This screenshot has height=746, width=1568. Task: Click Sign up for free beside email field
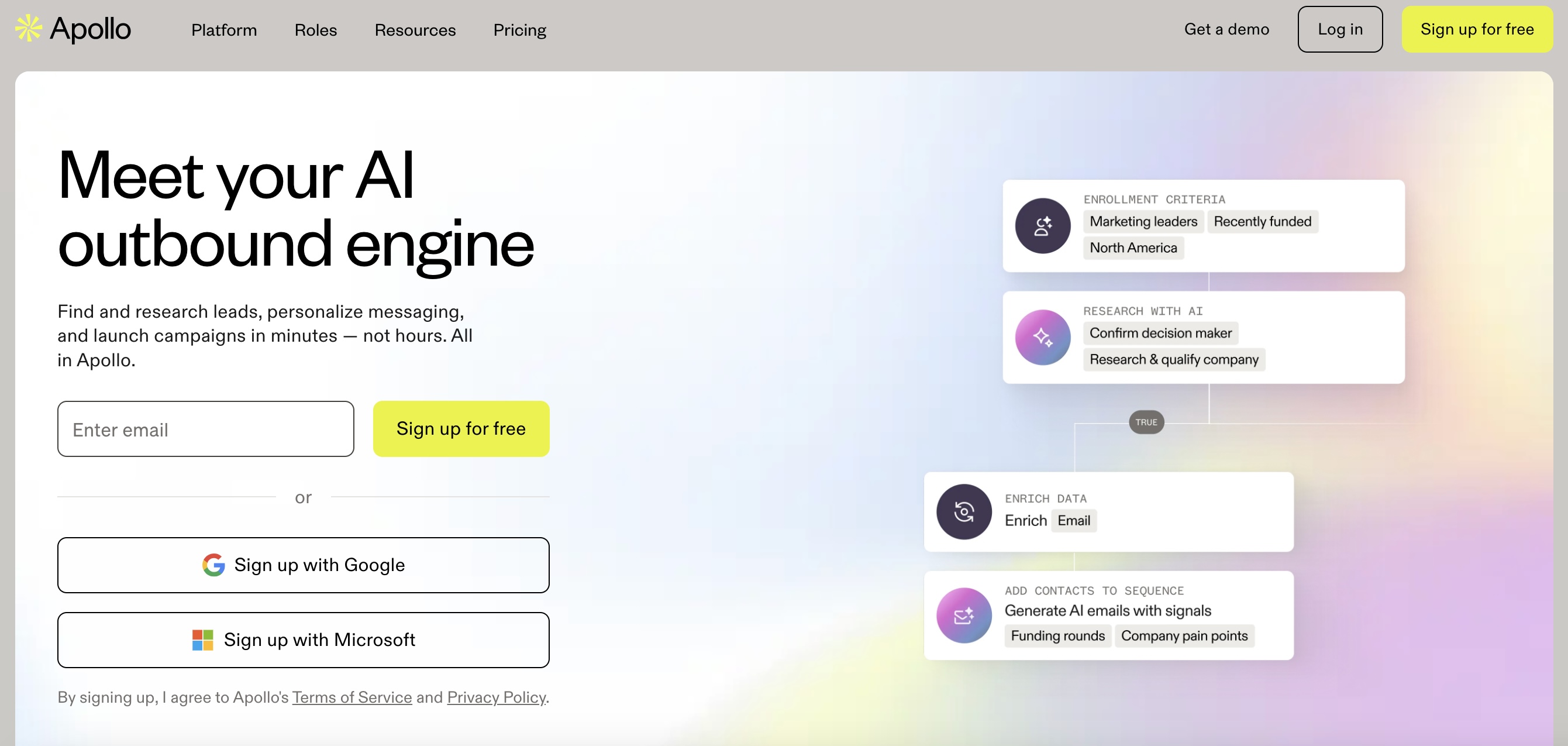[x=461, y=429]
